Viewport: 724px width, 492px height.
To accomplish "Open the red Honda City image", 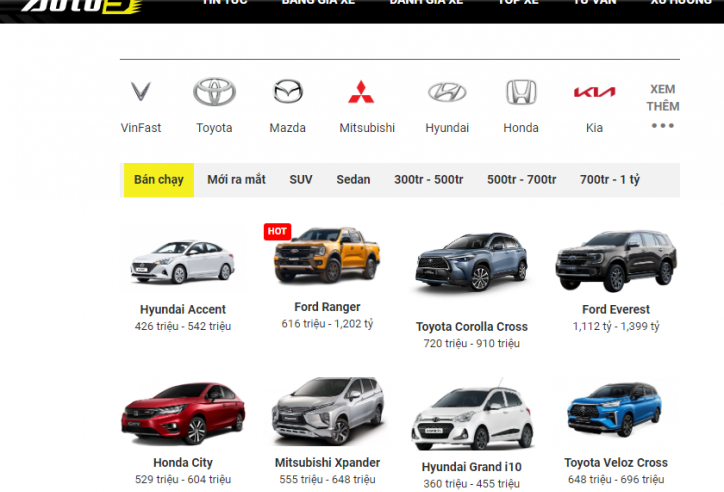I will (183, 413).
